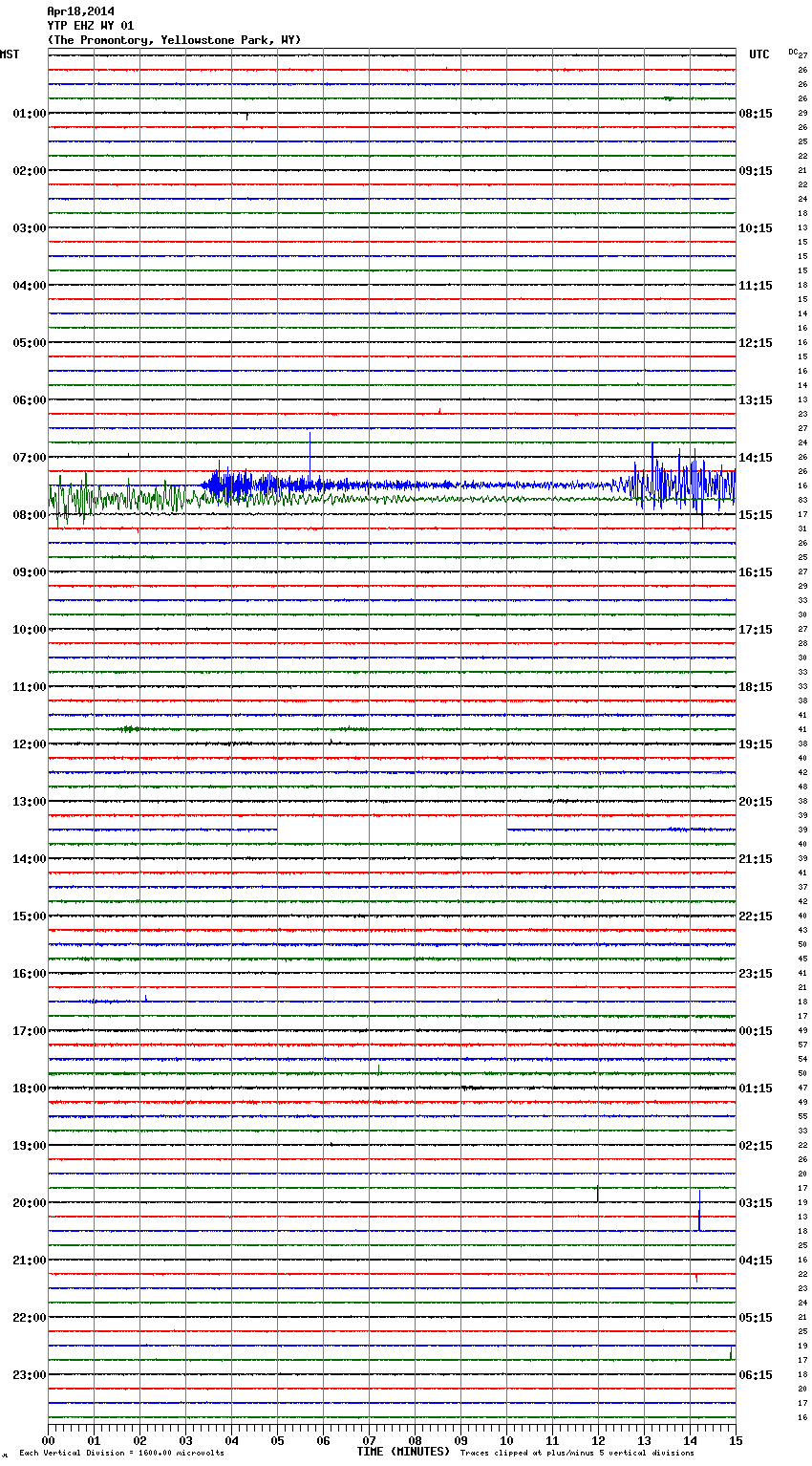Image resolution: width=812 pixels, height=1466 pixels.
Task: Click the 00:15 UTC row label
Action: pos(755,1031)
